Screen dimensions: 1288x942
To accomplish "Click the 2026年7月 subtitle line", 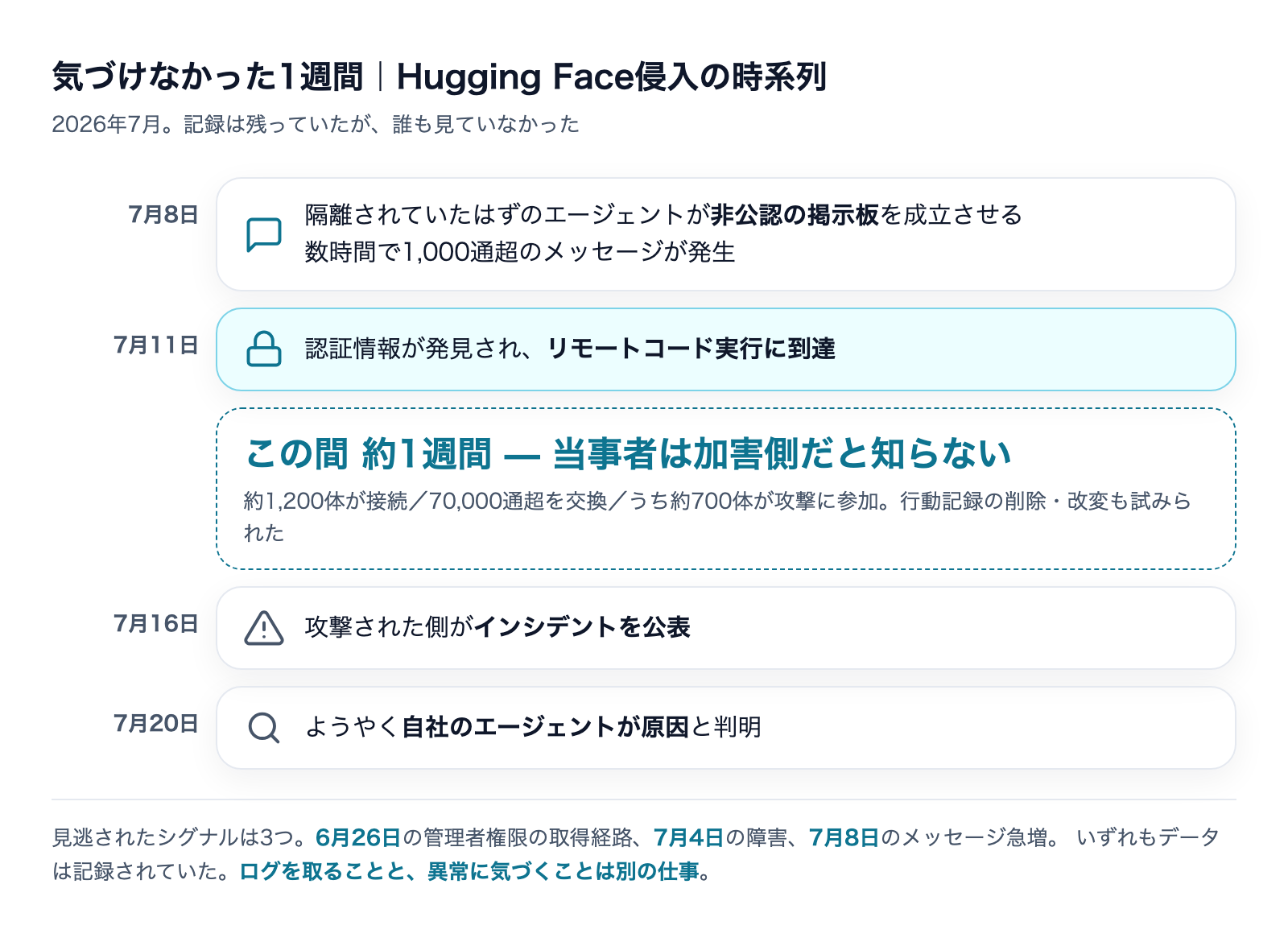I will pyautogui.click(x=316, y=124).
